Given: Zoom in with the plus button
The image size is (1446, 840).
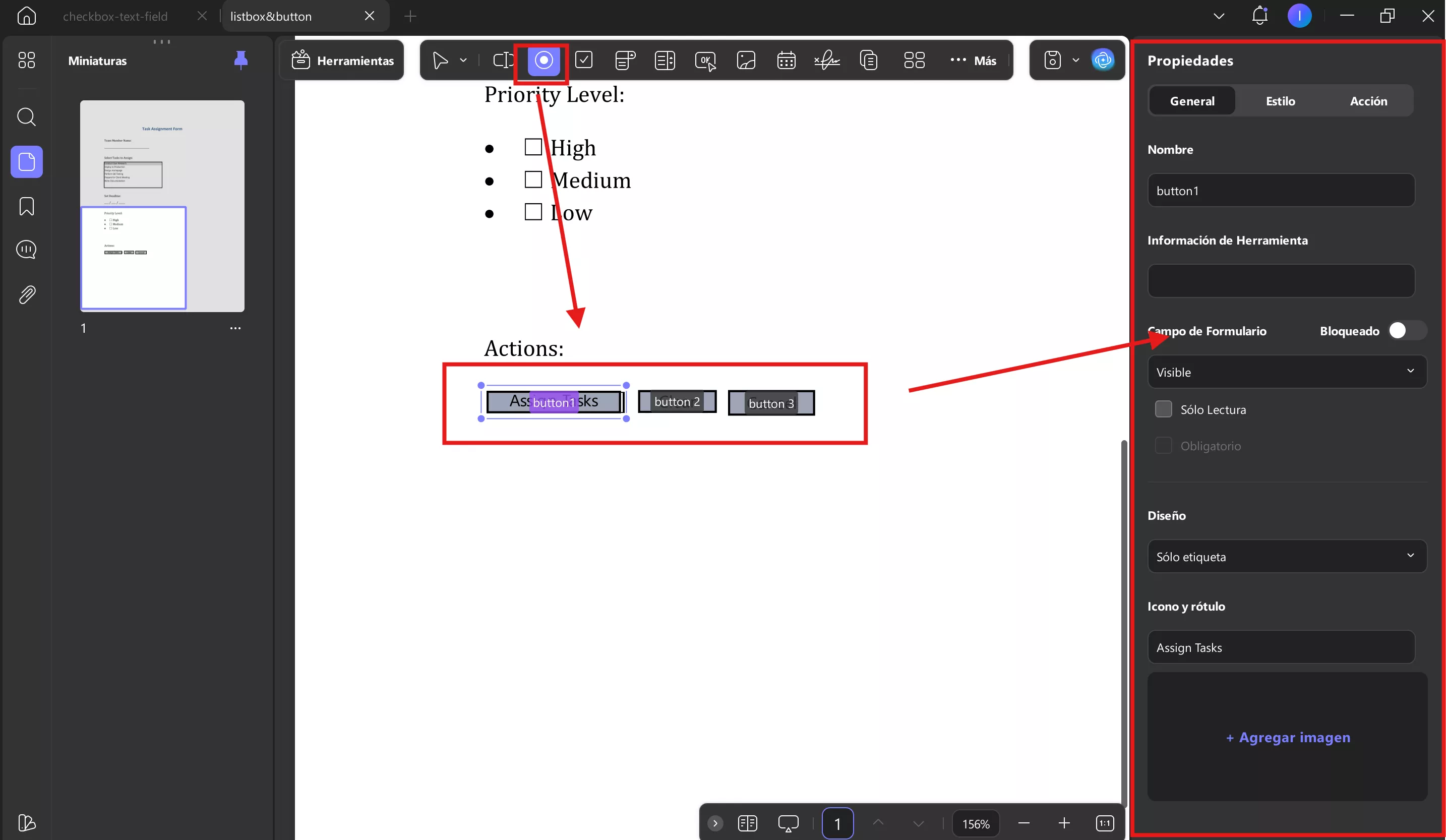Looking at the screenshot, I should click(1064, 823).
